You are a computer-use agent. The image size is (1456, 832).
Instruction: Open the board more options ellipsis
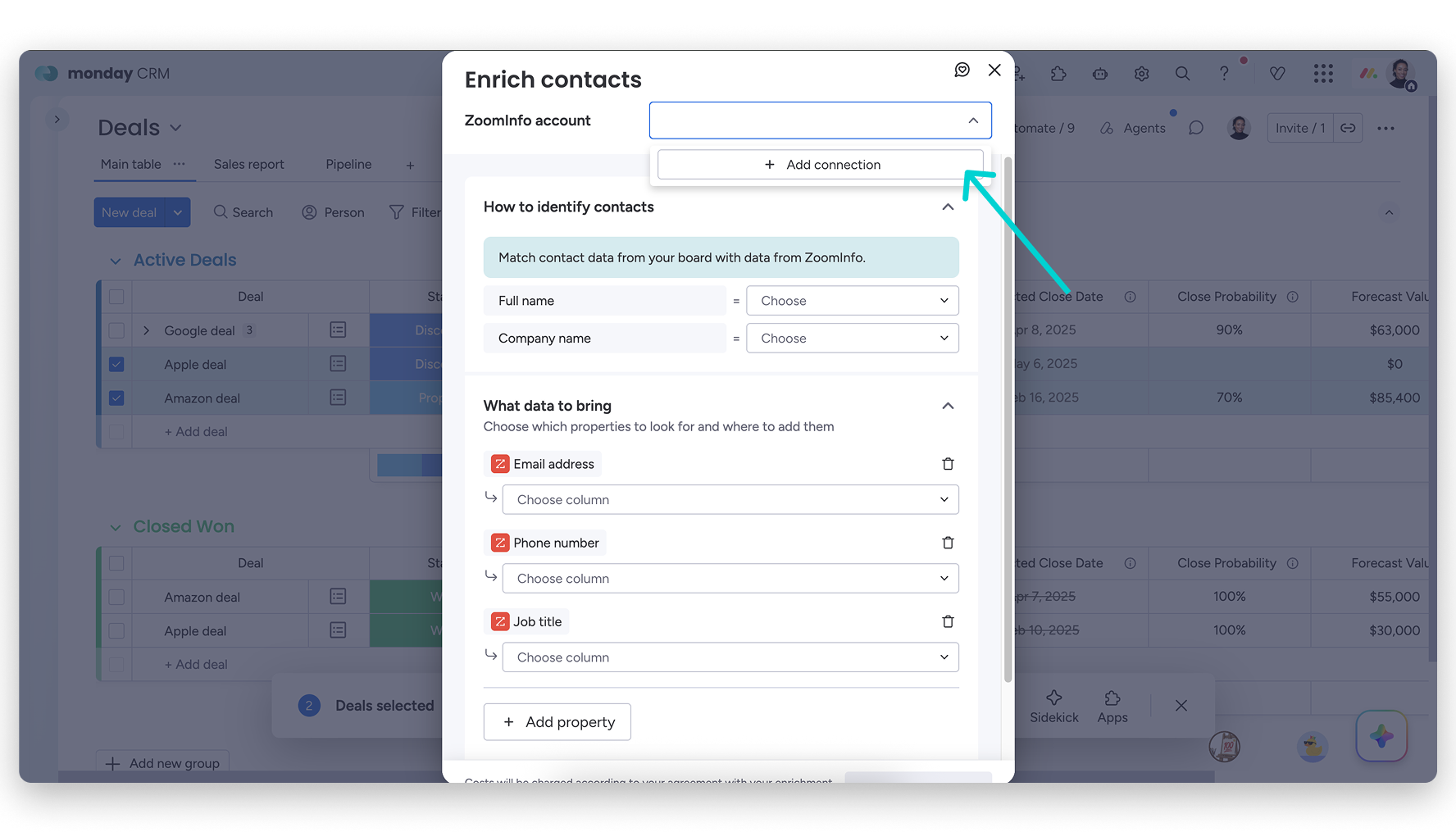1385,128
